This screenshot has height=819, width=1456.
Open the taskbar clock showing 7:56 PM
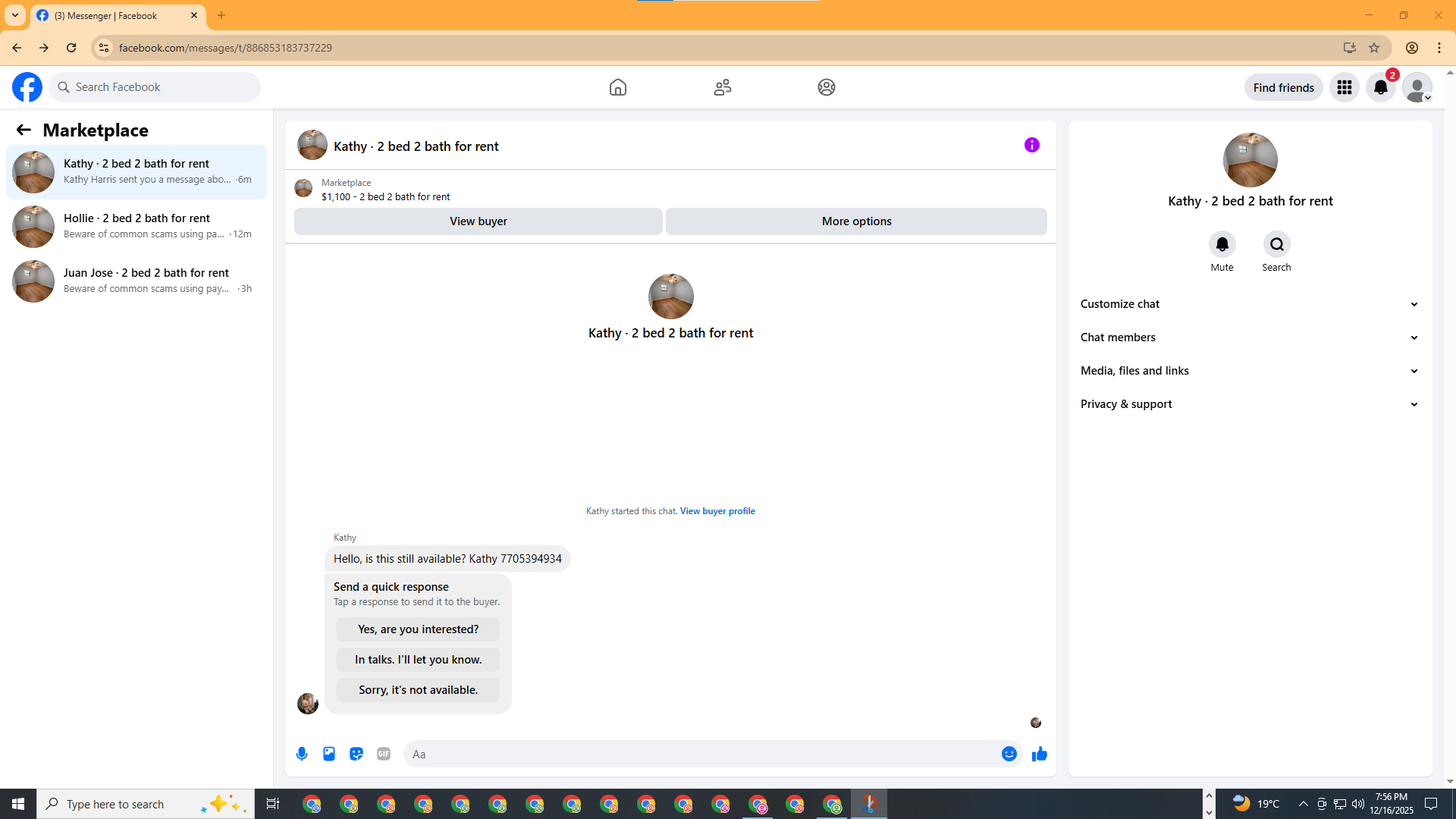[x=1392, y=804]
